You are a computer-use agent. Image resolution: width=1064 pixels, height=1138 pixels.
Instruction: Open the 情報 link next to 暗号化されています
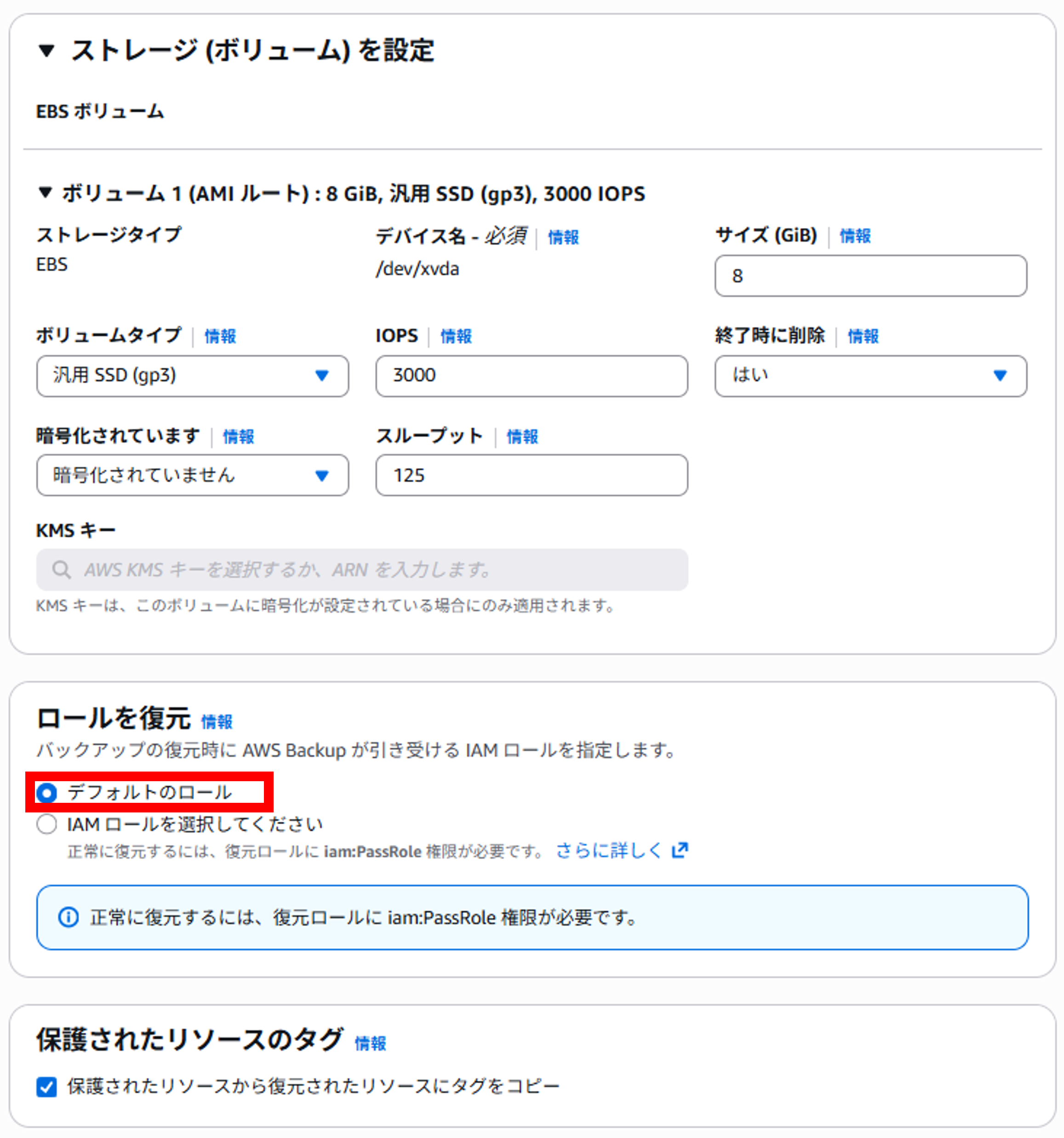click(x=239, y=437)
